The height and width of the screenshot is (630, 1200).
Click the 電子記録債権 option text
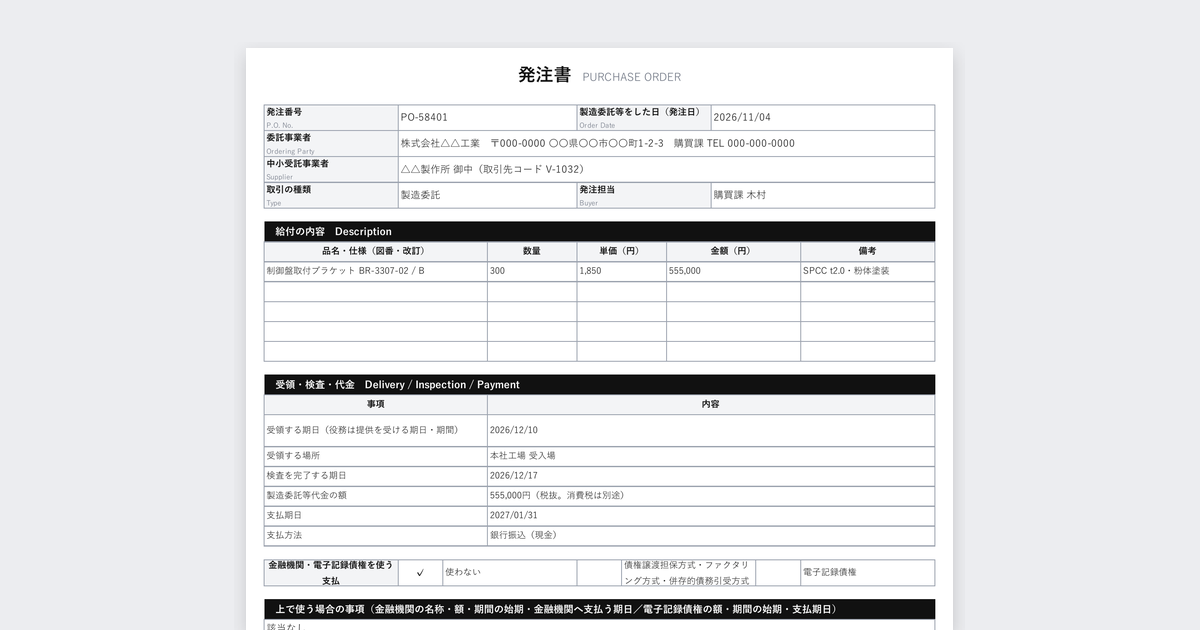(830, 572)
